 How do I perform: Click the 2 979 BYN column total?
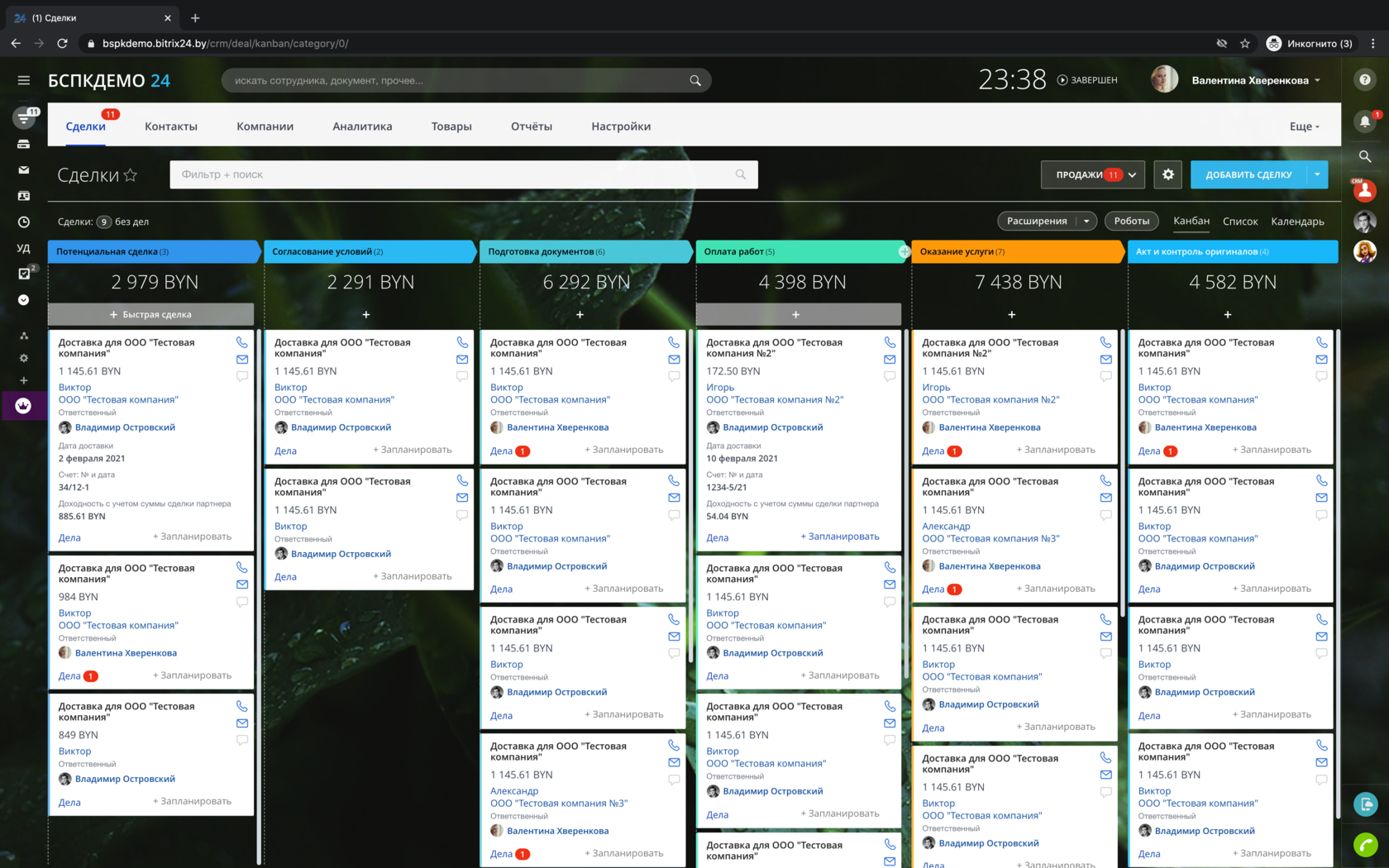tap(155, 282)
